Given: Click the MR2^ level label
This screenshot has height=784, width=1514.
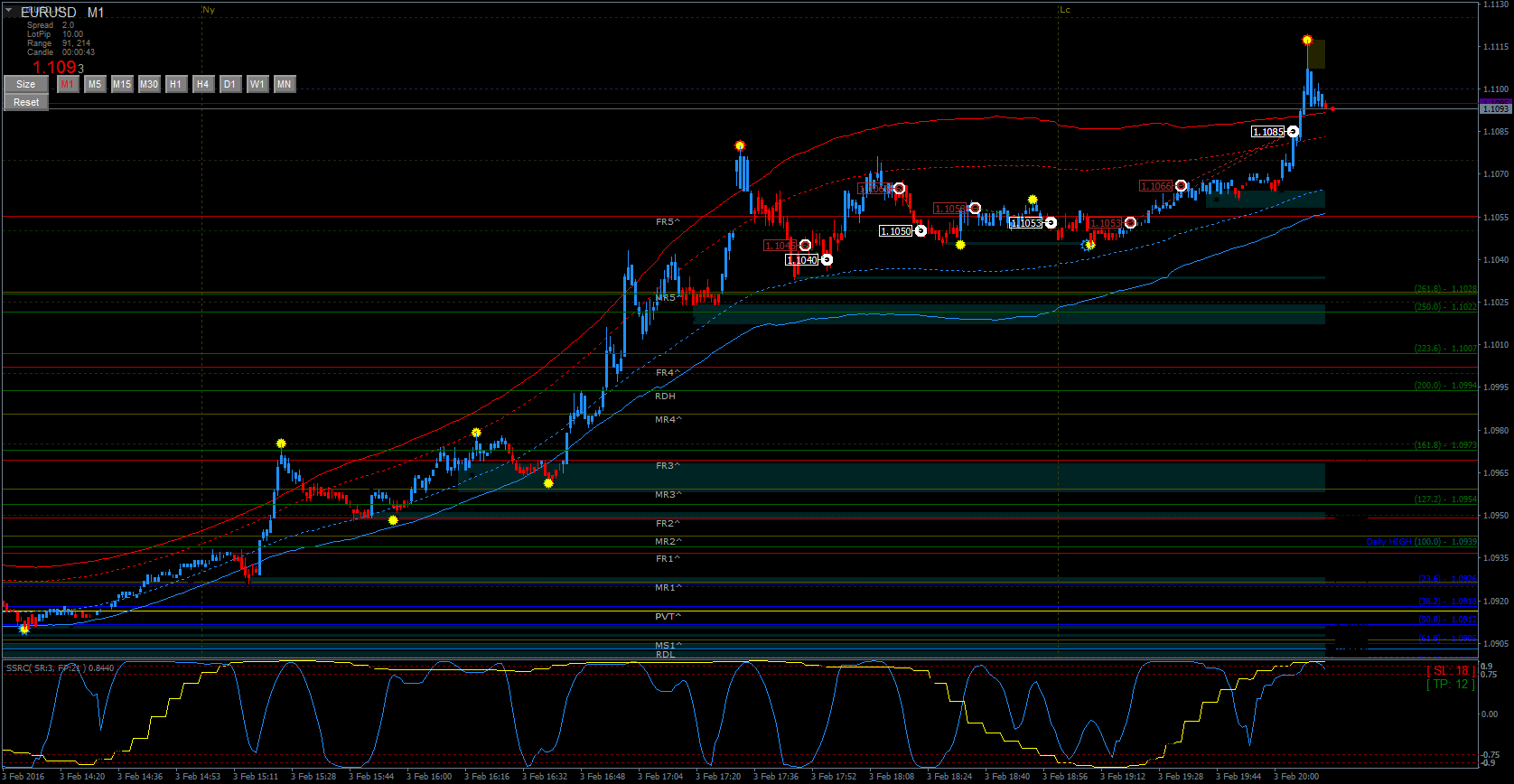Looking at the screenshot, I should pos(668,542).
